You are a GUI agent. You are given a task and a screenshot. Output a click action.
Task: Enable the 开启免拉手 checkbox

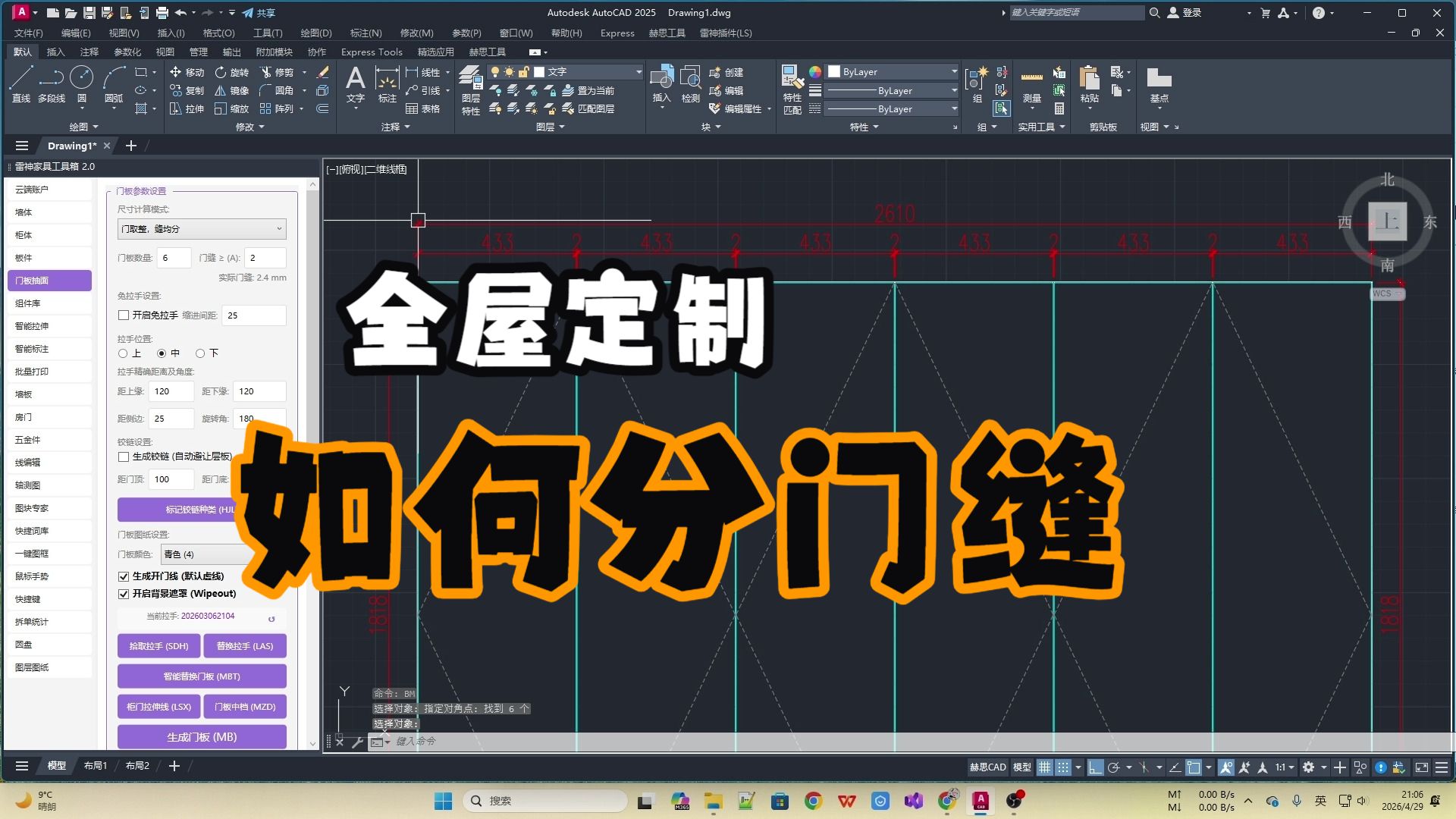point(124,315)
